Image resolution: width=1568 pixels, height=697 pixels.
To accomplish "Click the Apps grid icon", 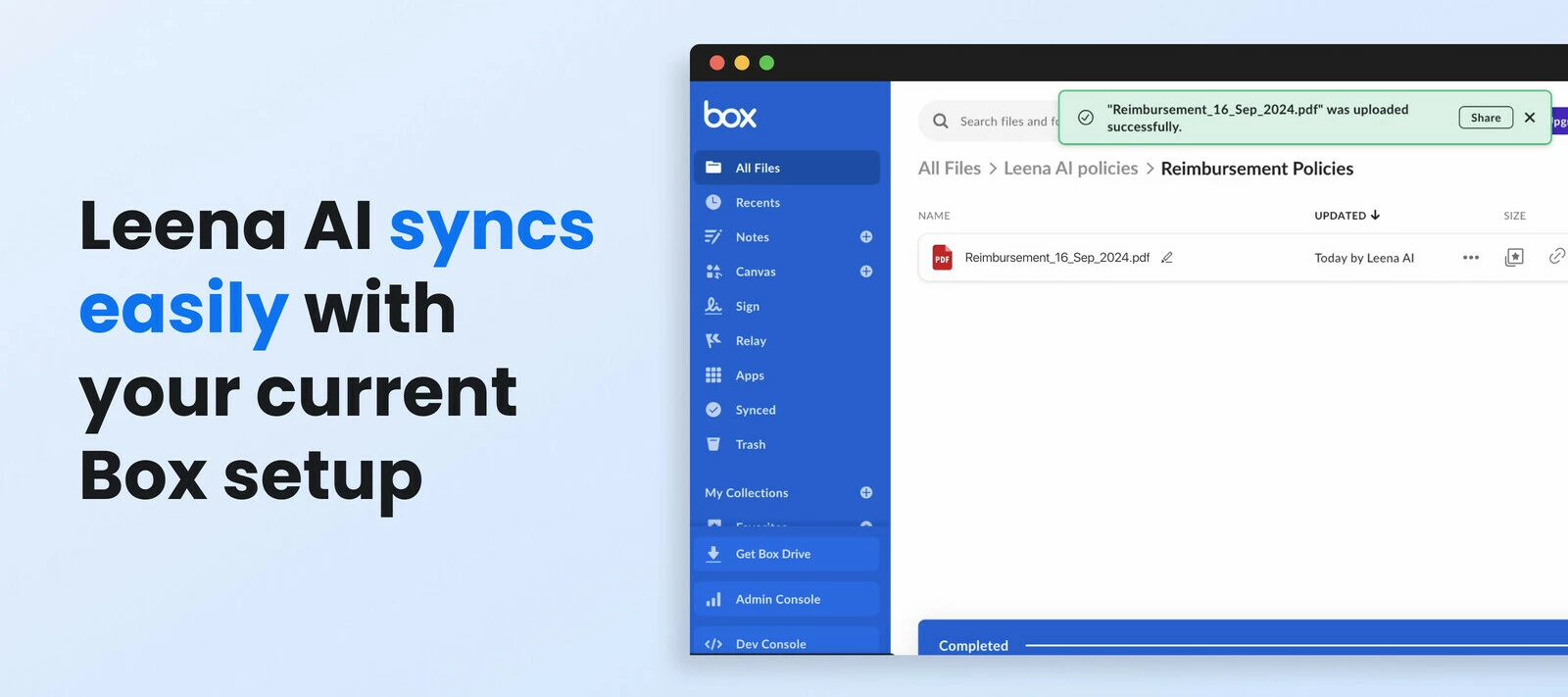I will coord(713,375).
